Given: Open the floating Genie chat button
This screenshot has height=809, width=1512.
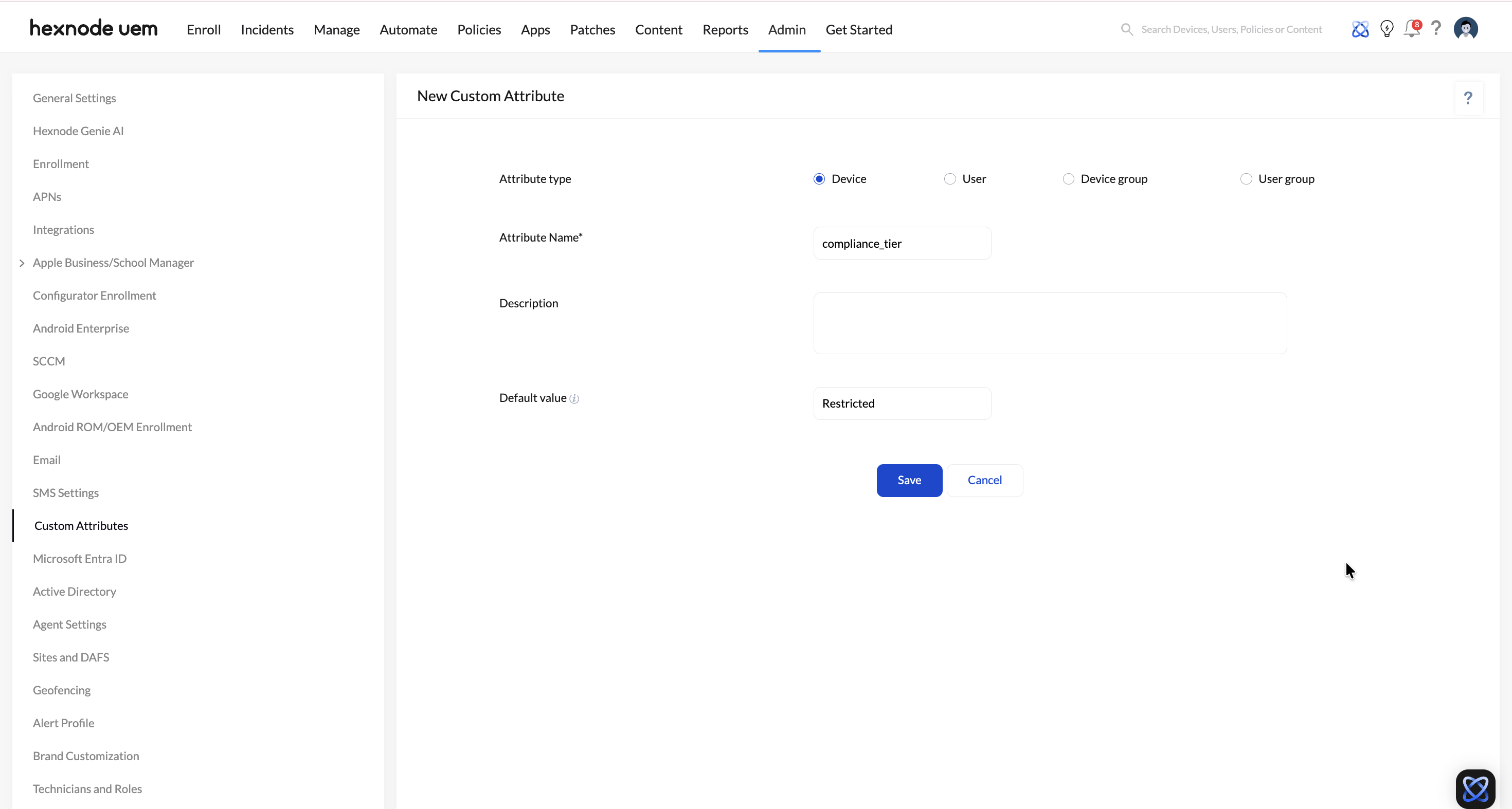Looking at the screenshot, I should click(1475, 788).
